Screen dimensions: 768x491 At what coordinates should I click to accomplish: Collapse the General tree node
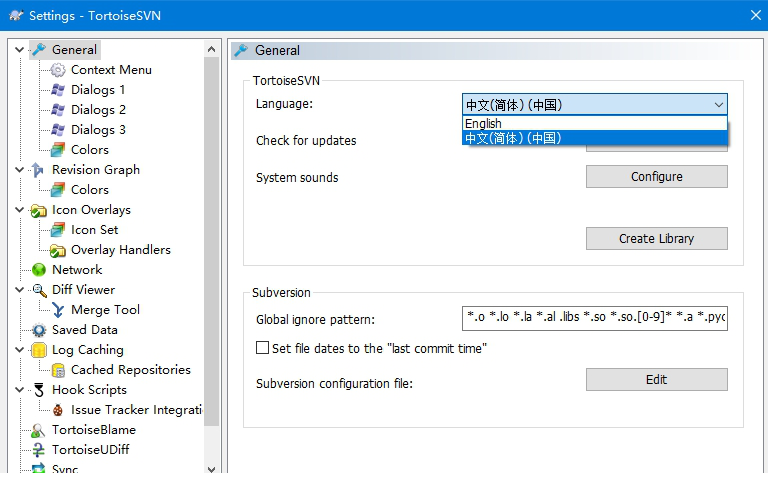coord(19,49)
